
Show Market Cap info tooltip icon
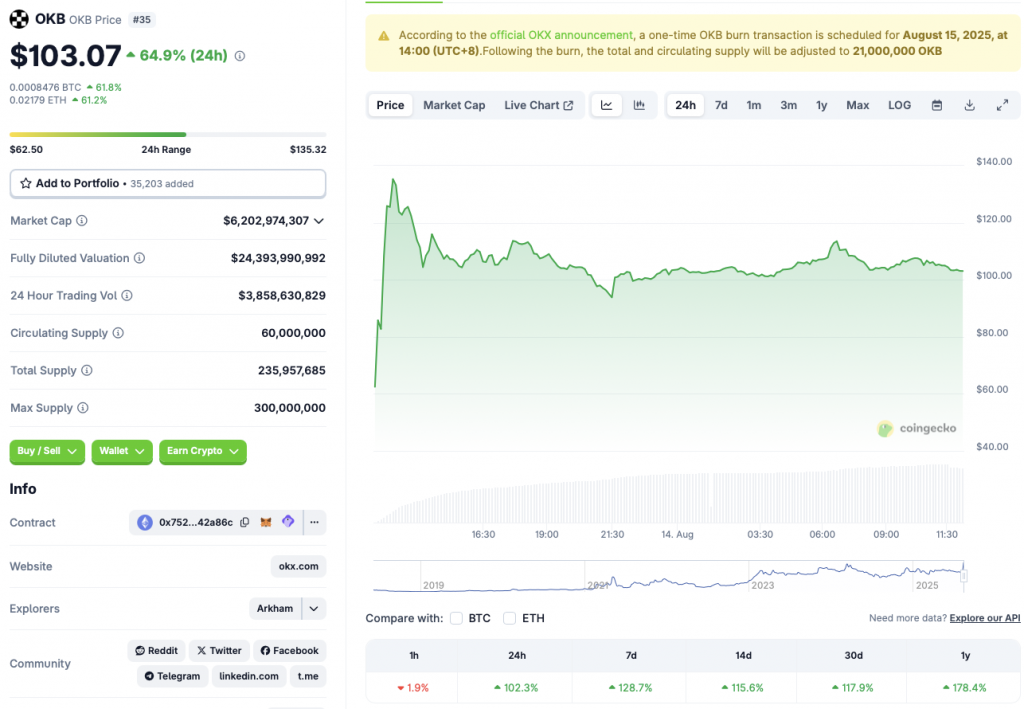[82, 221]
